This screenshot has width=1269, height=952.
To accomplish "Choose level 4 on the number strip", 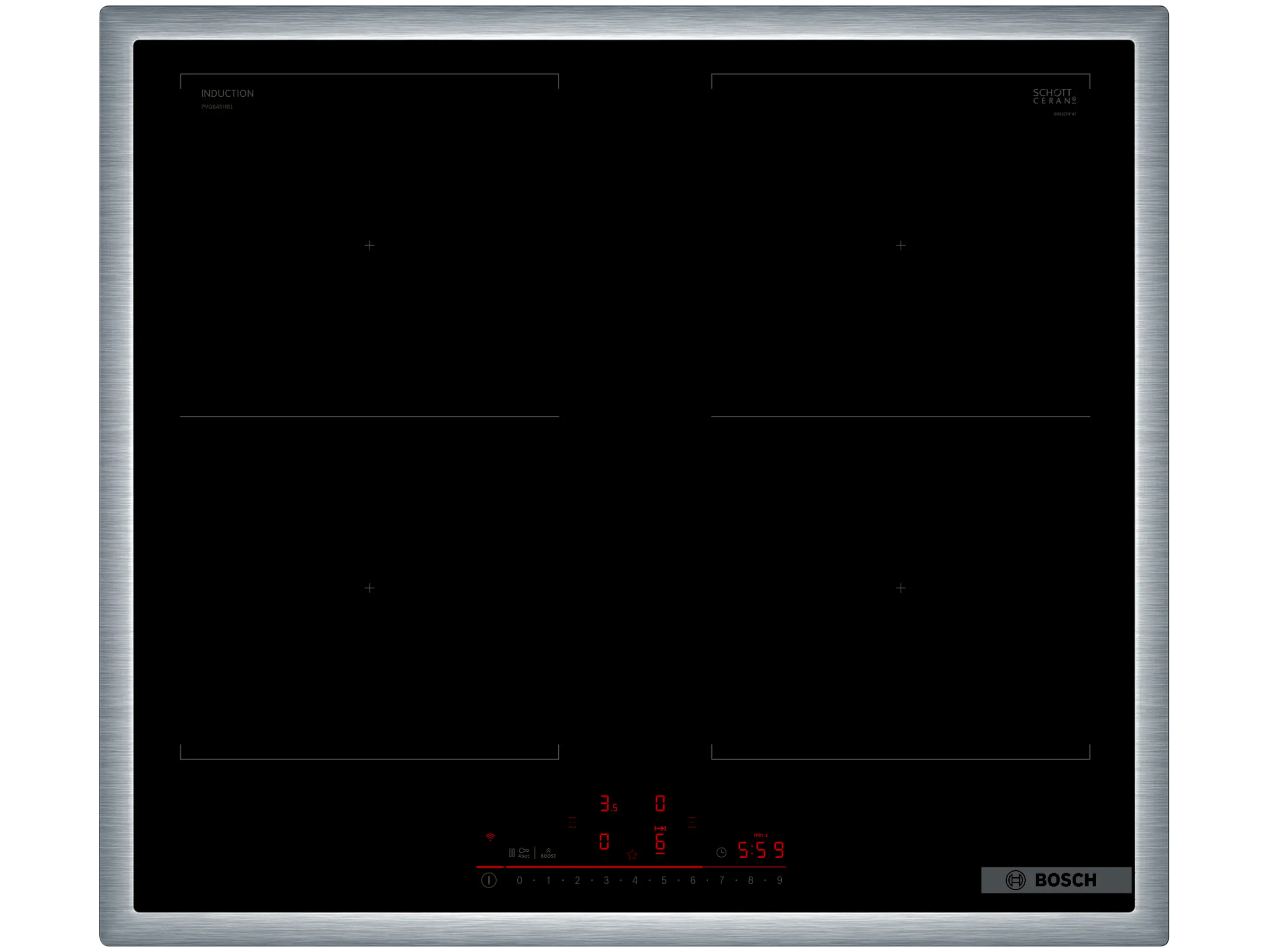I will (x=634, y=880).
